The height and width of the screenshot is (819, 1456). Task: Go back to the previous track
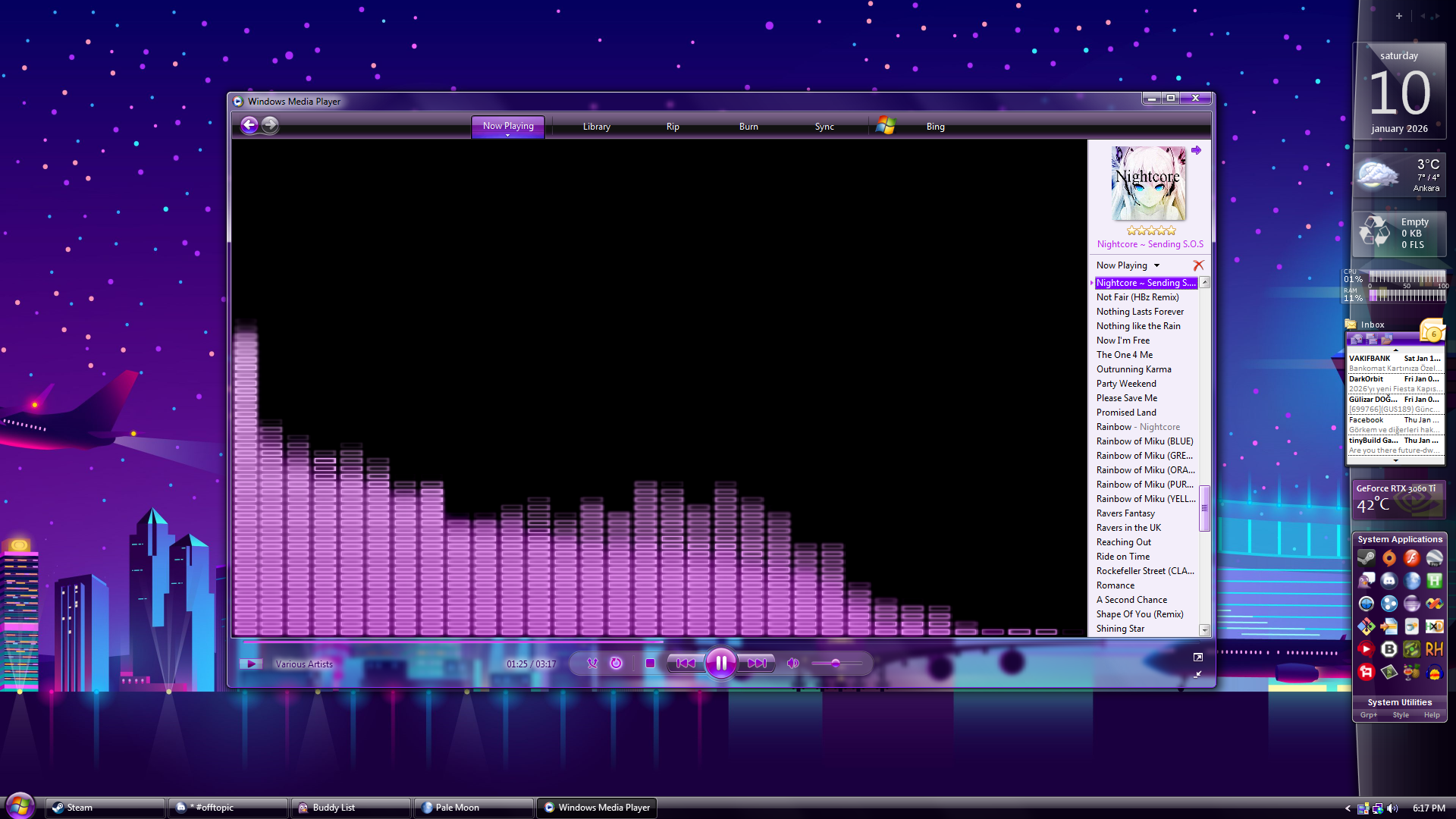(x=685, y=663)
